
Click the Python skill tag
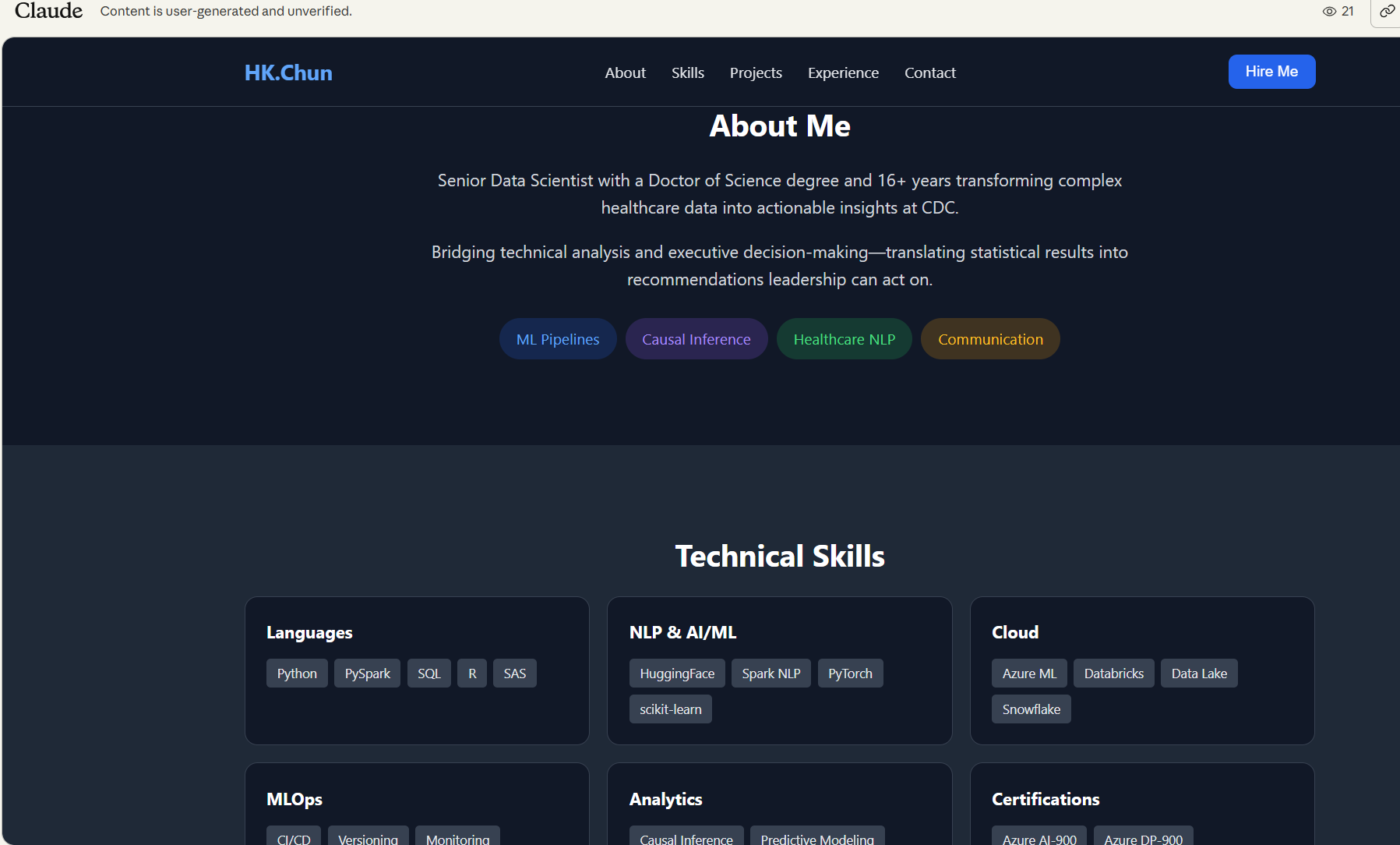click(297, 674)
